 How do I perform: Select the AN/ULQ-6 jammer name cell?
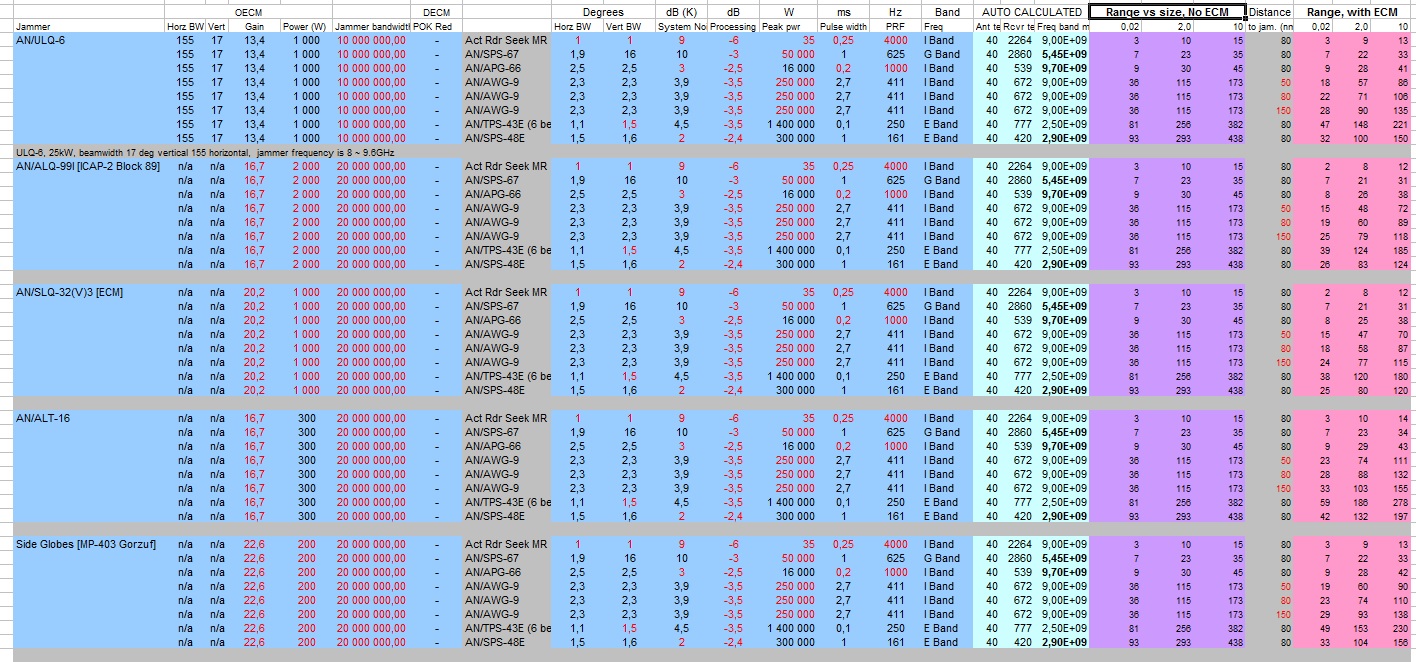(89, 39)
